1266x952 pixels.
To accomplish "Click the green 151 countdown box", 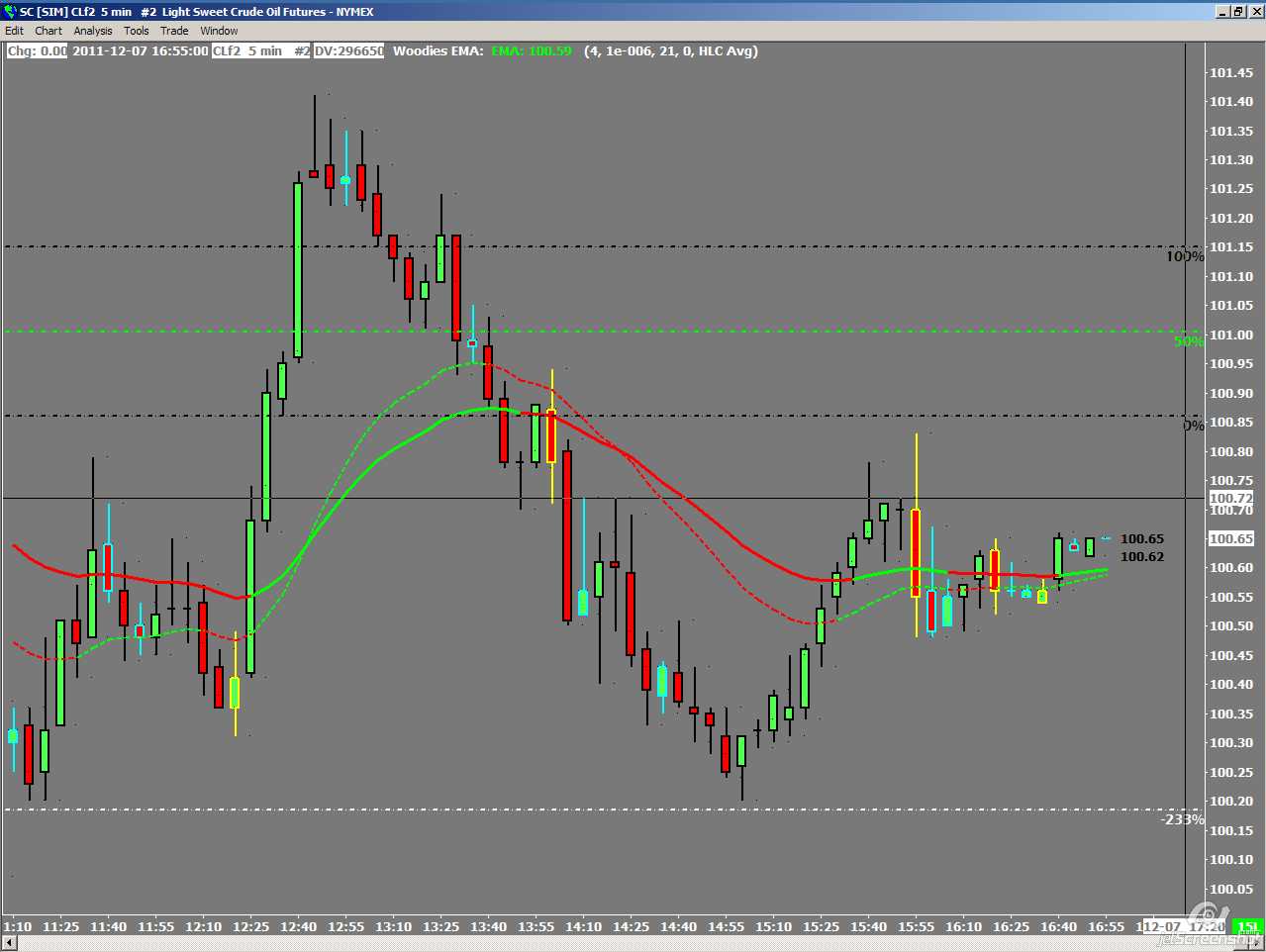I will 1249,927.
